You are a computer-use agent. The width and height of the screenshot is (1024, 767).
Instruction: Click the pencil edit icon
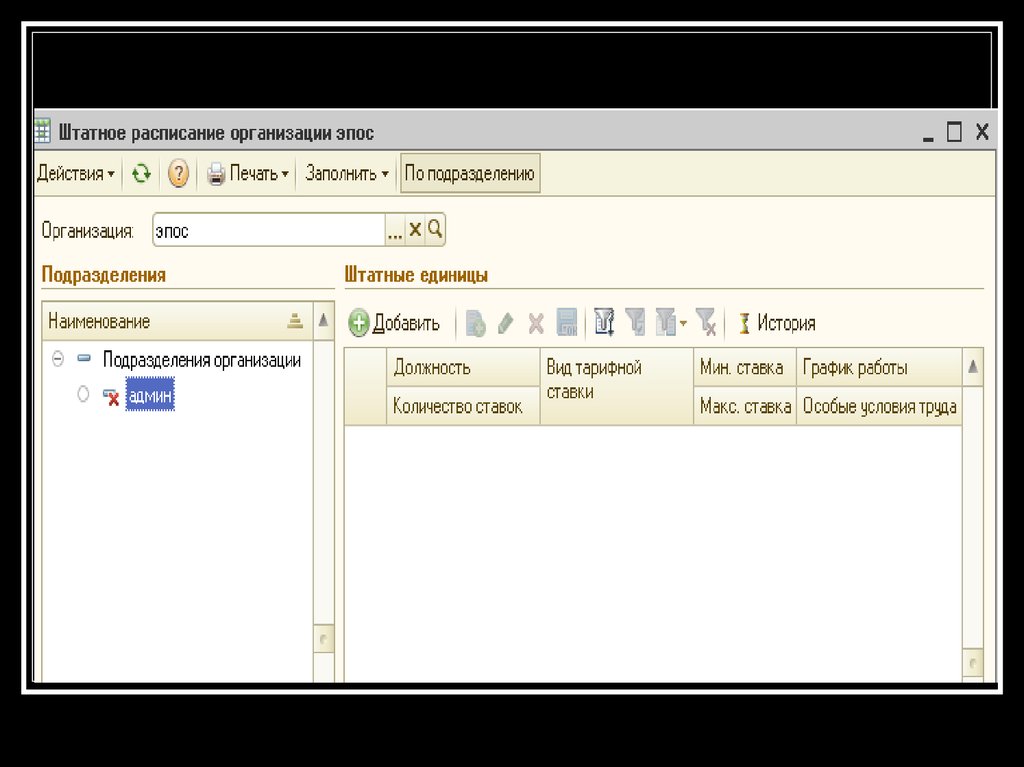tap(506, 323)
